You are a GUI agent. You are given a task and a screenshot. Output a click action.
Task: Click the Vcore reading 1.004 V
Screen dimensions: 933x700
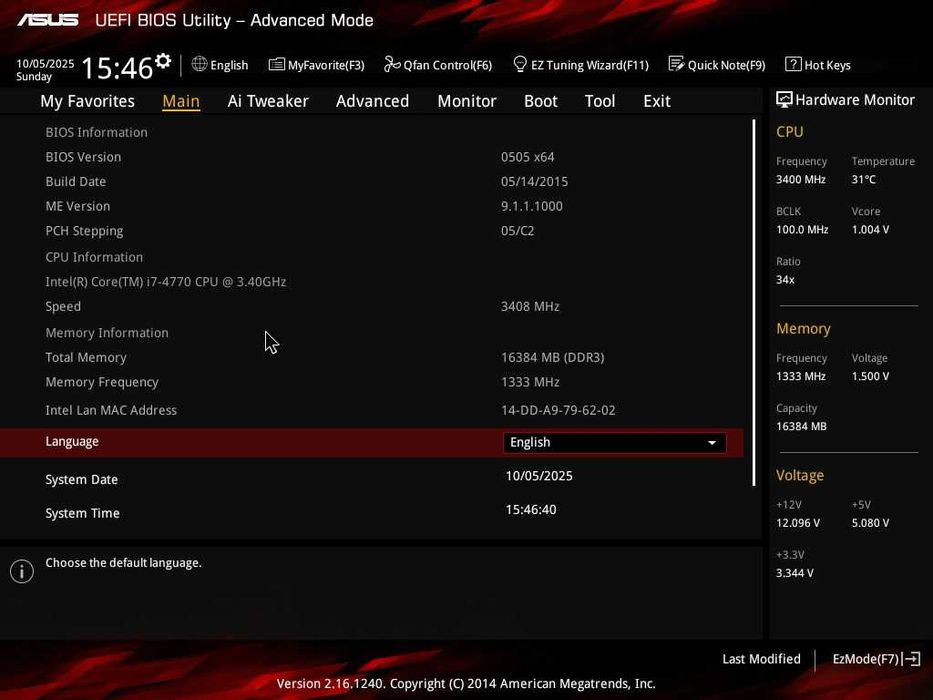(870, 230)
